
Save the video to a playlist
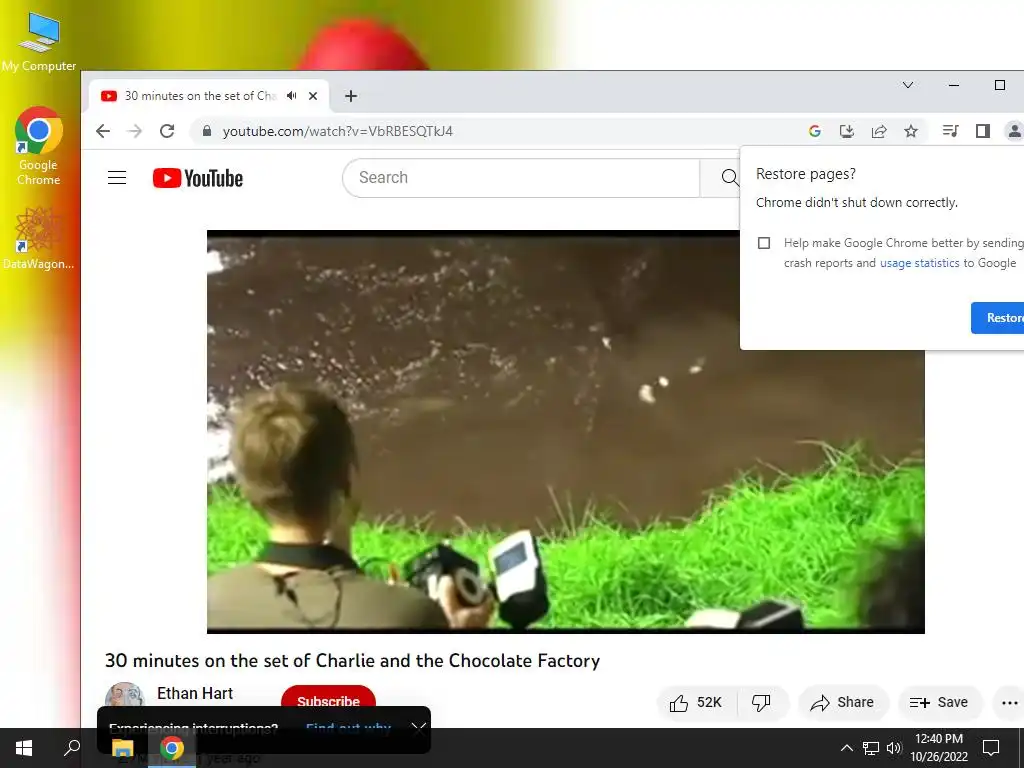click(939, 703)
